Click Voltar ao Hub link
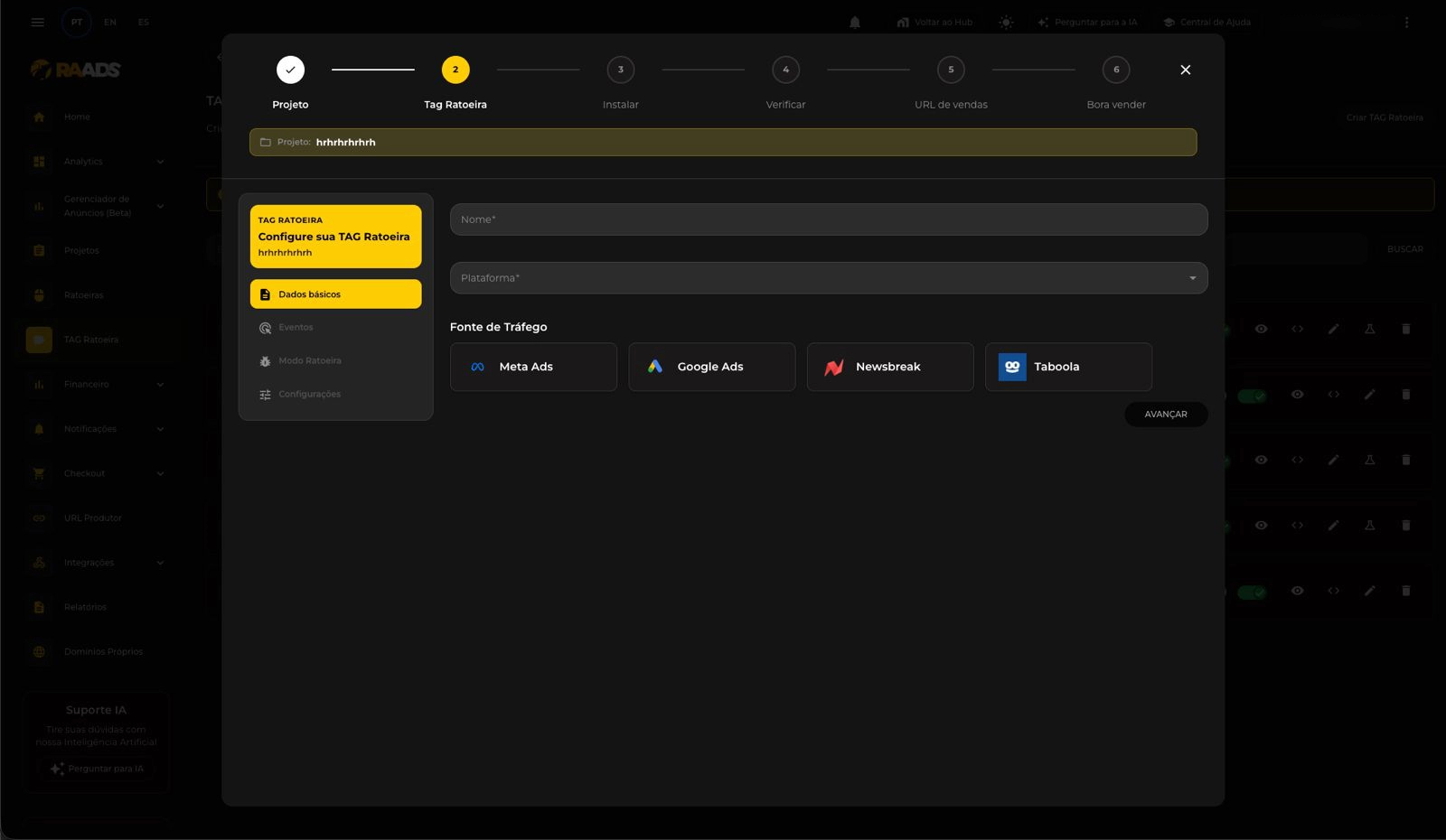Viewport: 1446px width, 840px height. pos(934,22)
